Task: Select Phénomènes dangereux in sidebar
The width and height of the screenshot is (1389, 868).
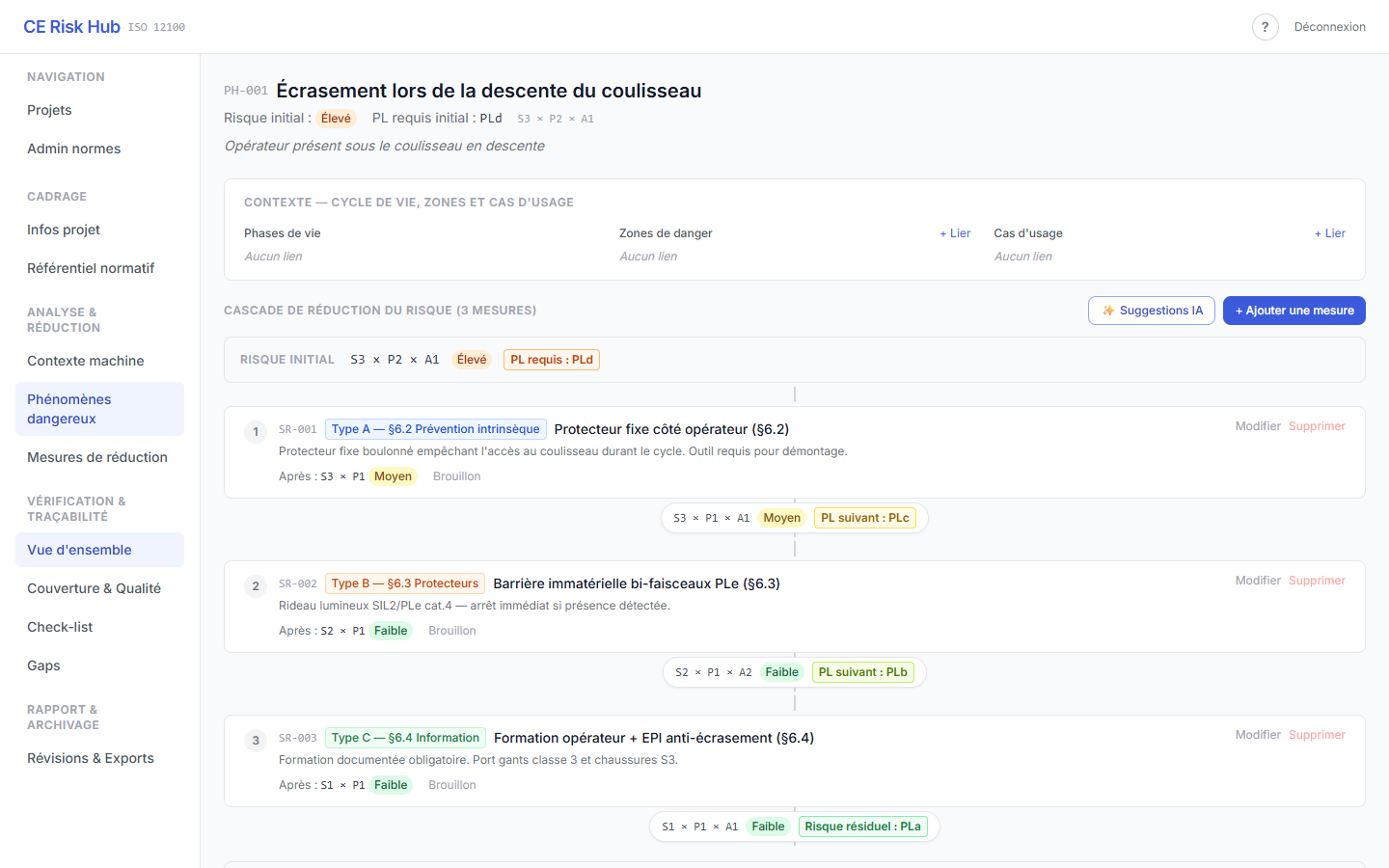Action: coord(99,409)
